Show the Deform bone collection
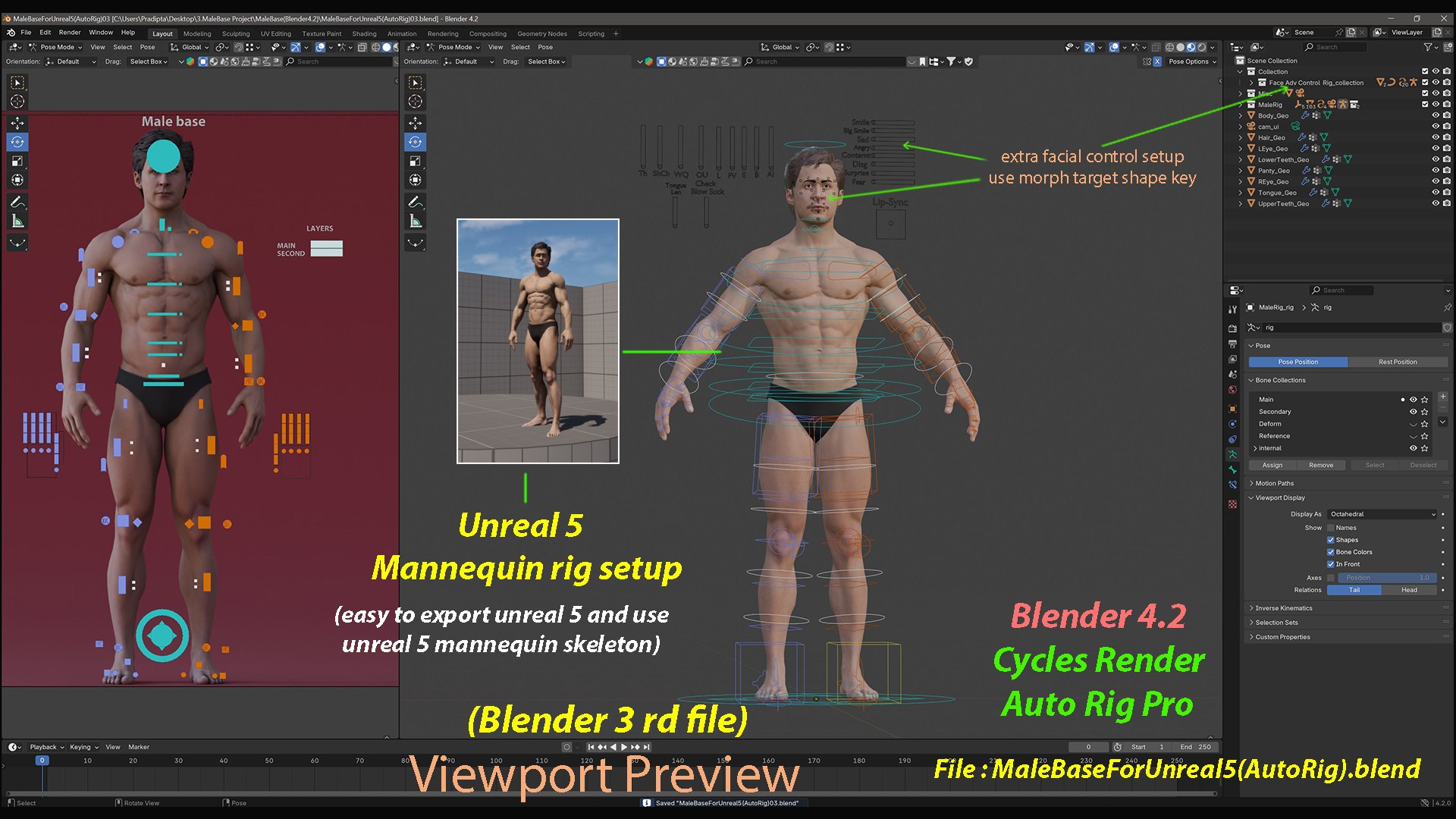This screenshot has width=1456, height=819. point(1414,424)
